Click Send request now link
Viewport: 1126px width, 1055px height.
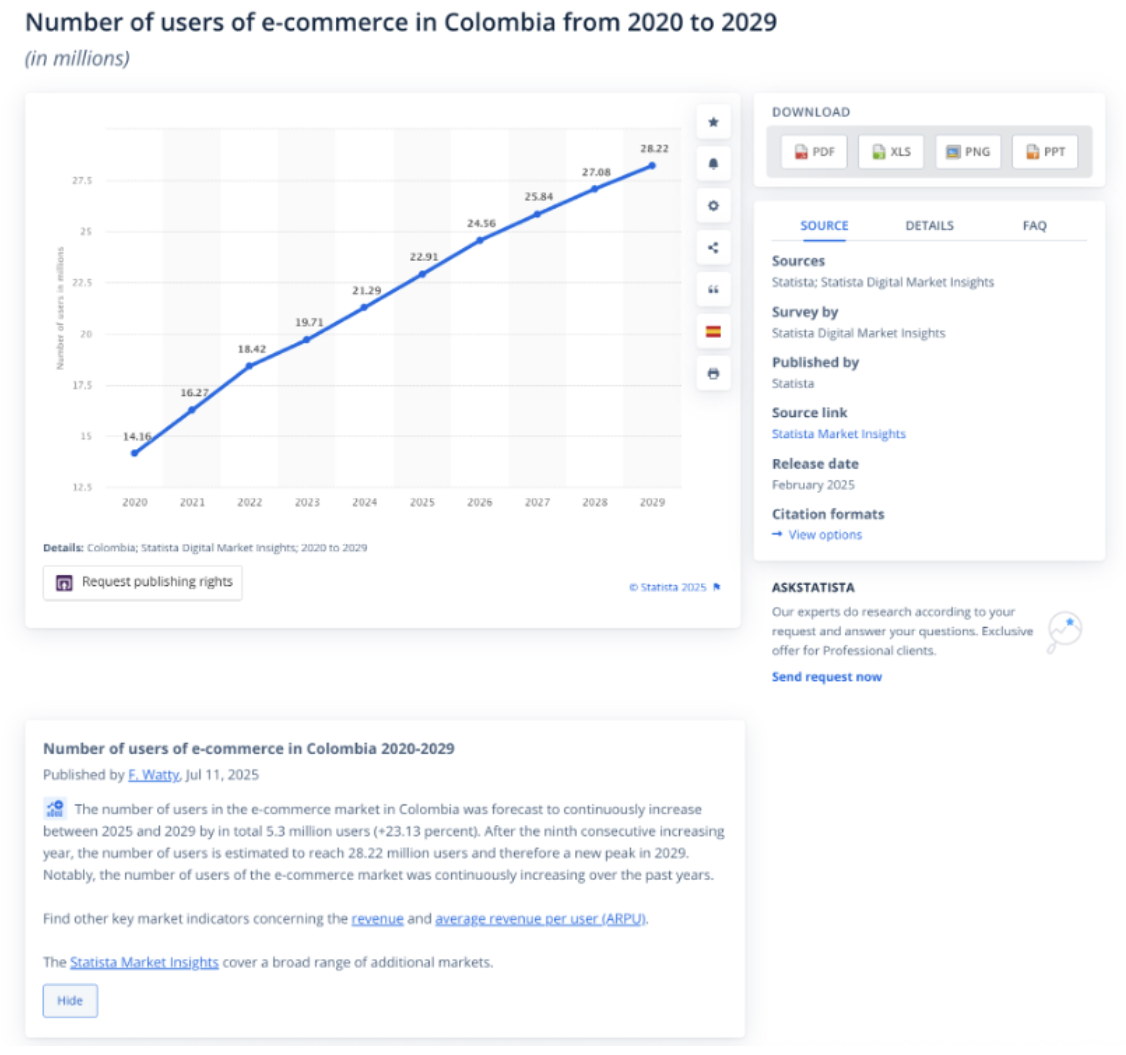pos(826,677)
